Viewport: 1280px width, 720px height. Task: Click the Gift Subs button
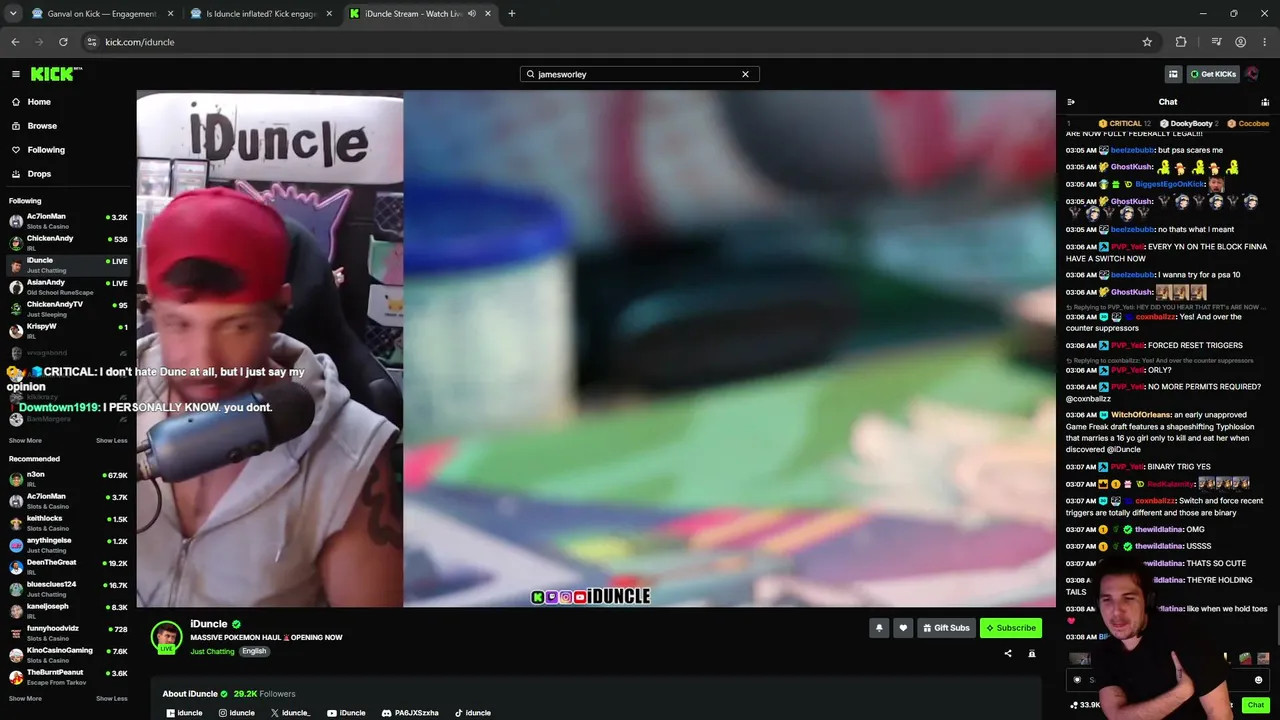click(946, 628)
